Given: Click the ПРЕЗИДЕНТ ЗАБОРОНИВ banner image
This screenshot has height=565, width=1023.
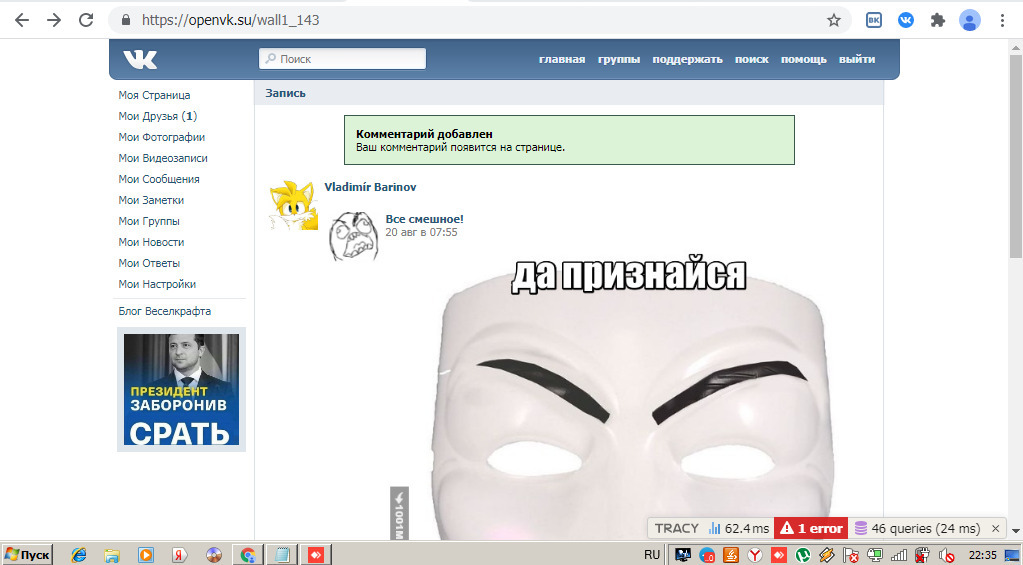Looking at the screenshot, I should point(181,389).
